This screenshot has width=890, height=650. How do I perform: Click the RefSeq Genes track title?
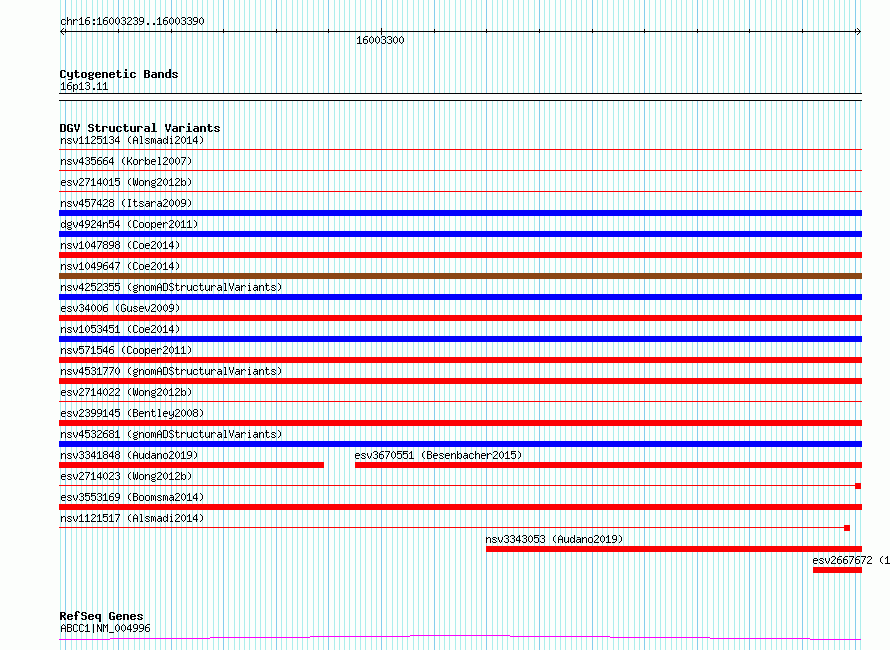[x=101, y=616]
